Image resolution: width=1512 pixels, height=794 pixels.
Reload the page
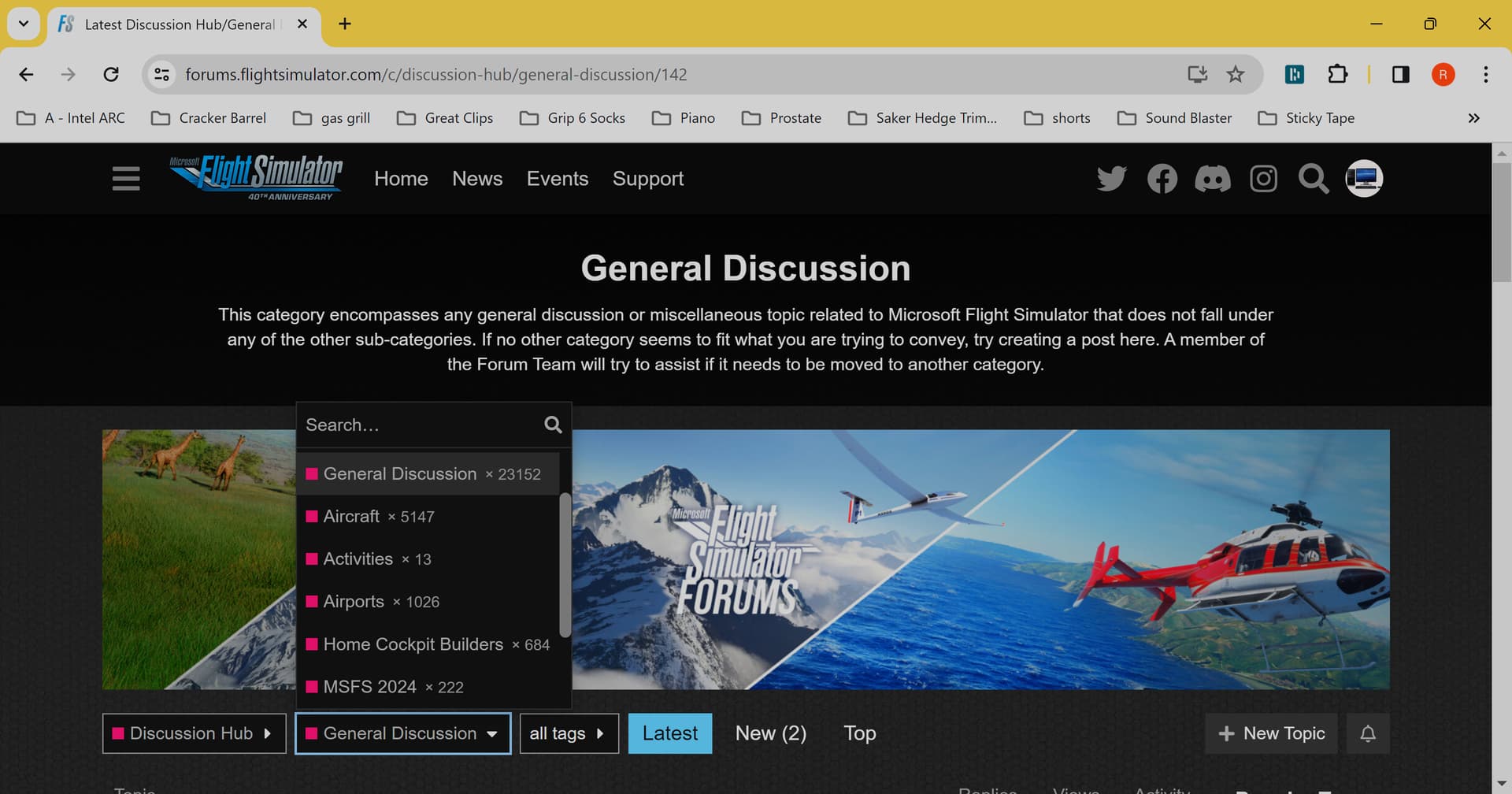tap(111, 74)
